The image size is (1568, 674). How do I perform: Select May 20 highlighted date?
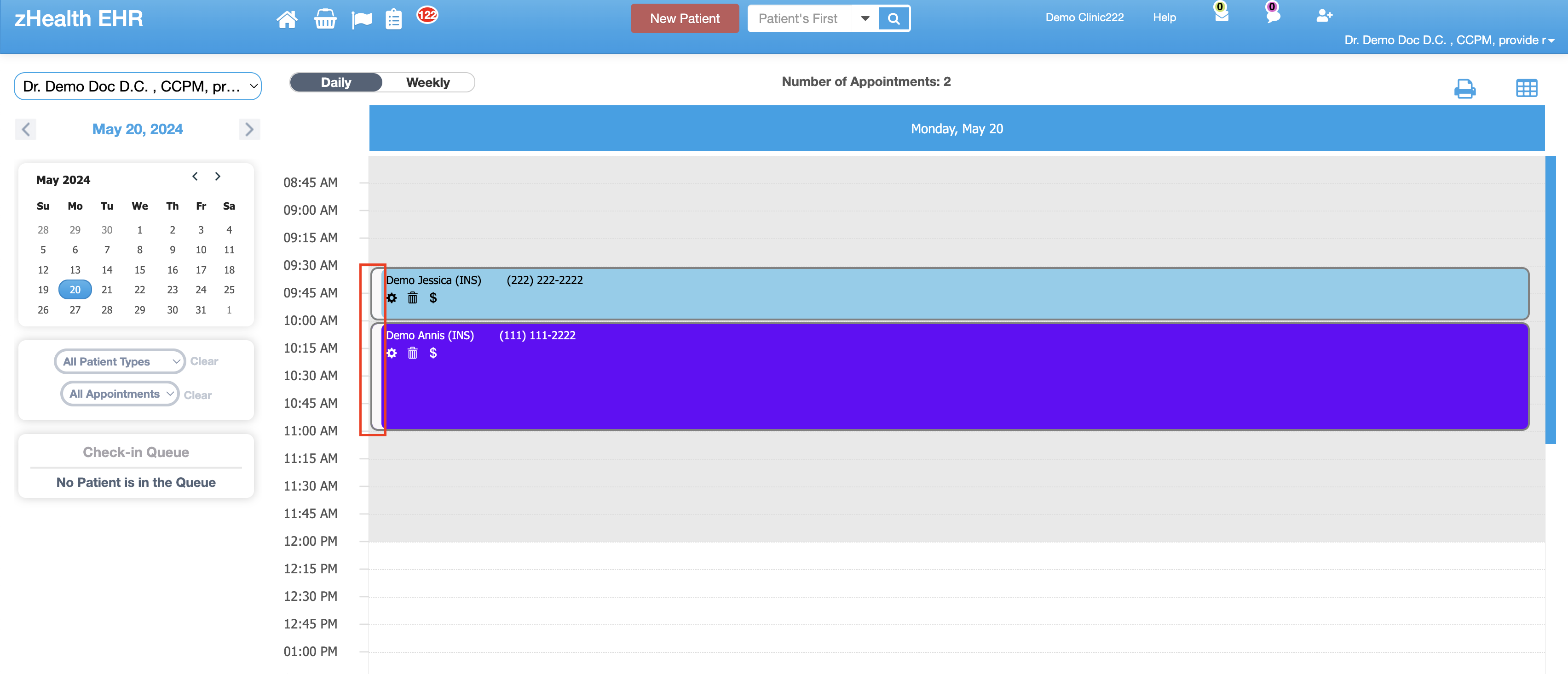point(75,290)
